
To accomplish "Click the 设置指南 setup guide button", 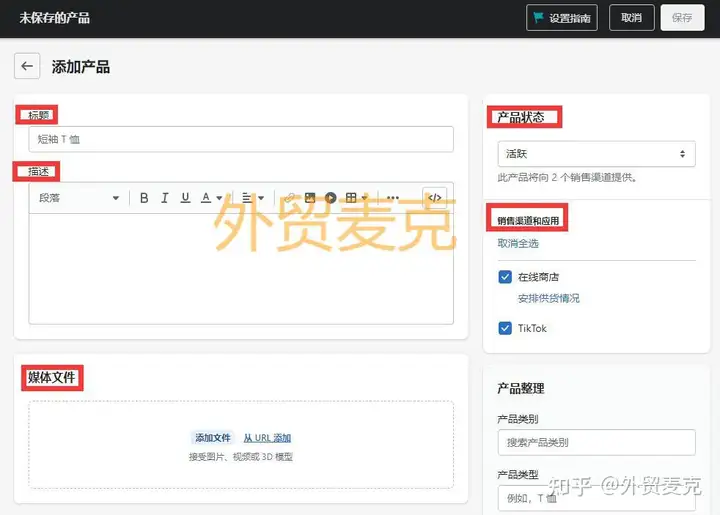I will (562, 18).
